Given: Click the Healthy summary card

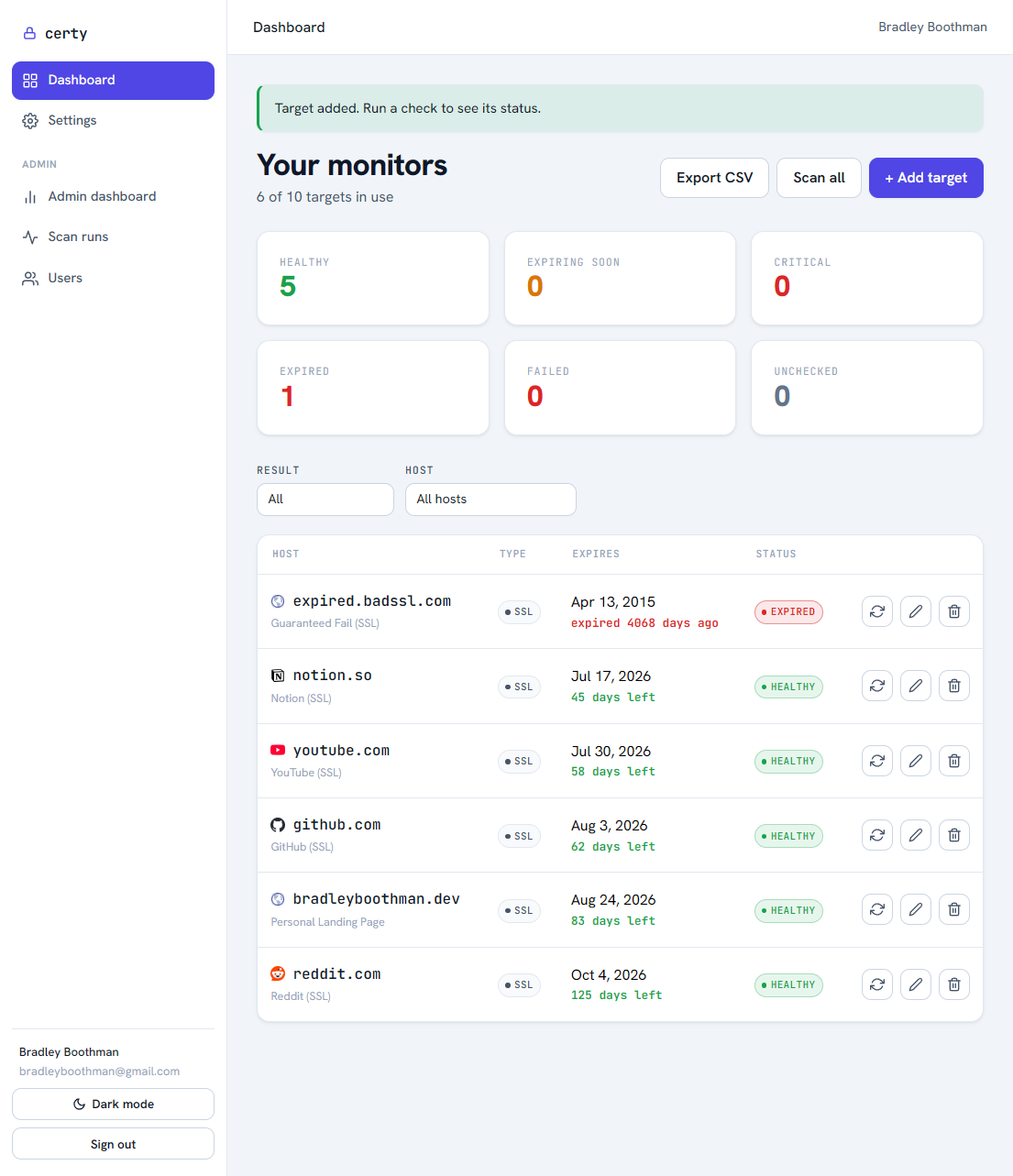Looking at the screenshot, I should pos(373,278).
